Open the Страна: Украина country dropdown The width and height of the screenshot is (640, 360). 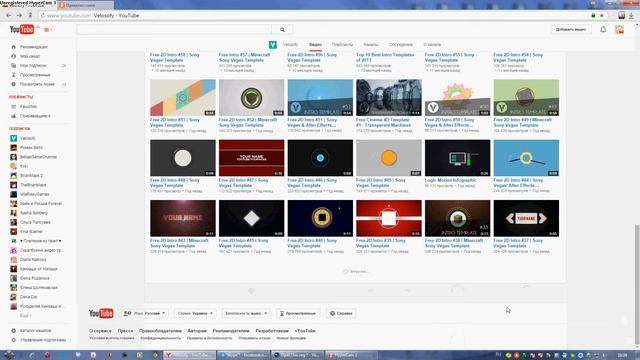click(x=195, y=313)
